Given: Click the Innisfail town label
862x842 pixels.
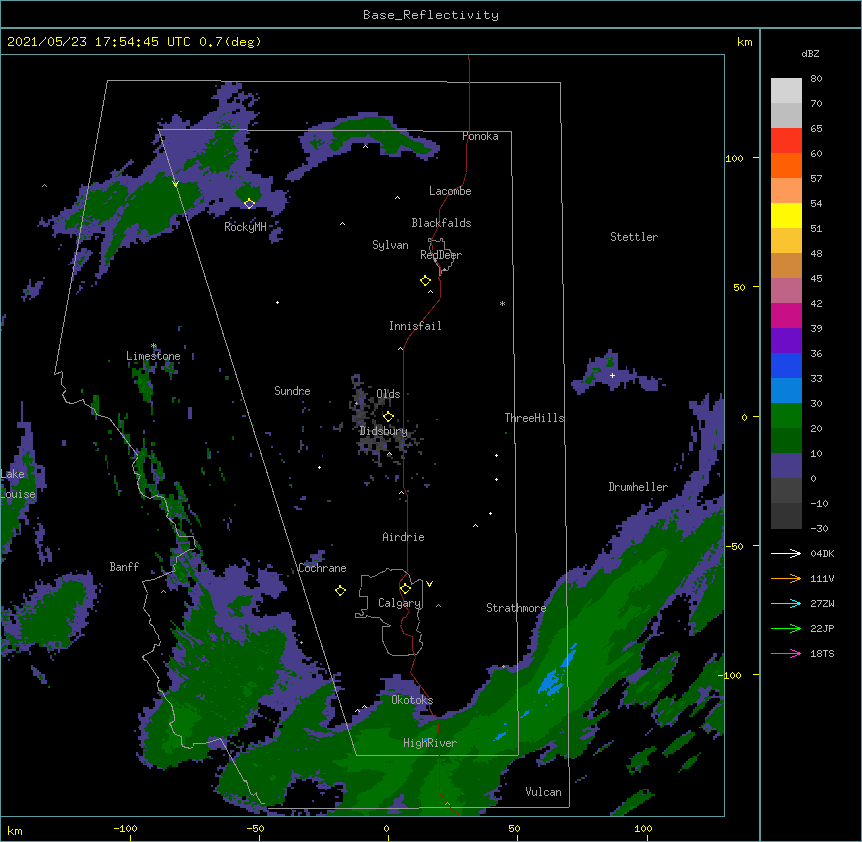Looking at the screenshot, I should click(415, 326).
